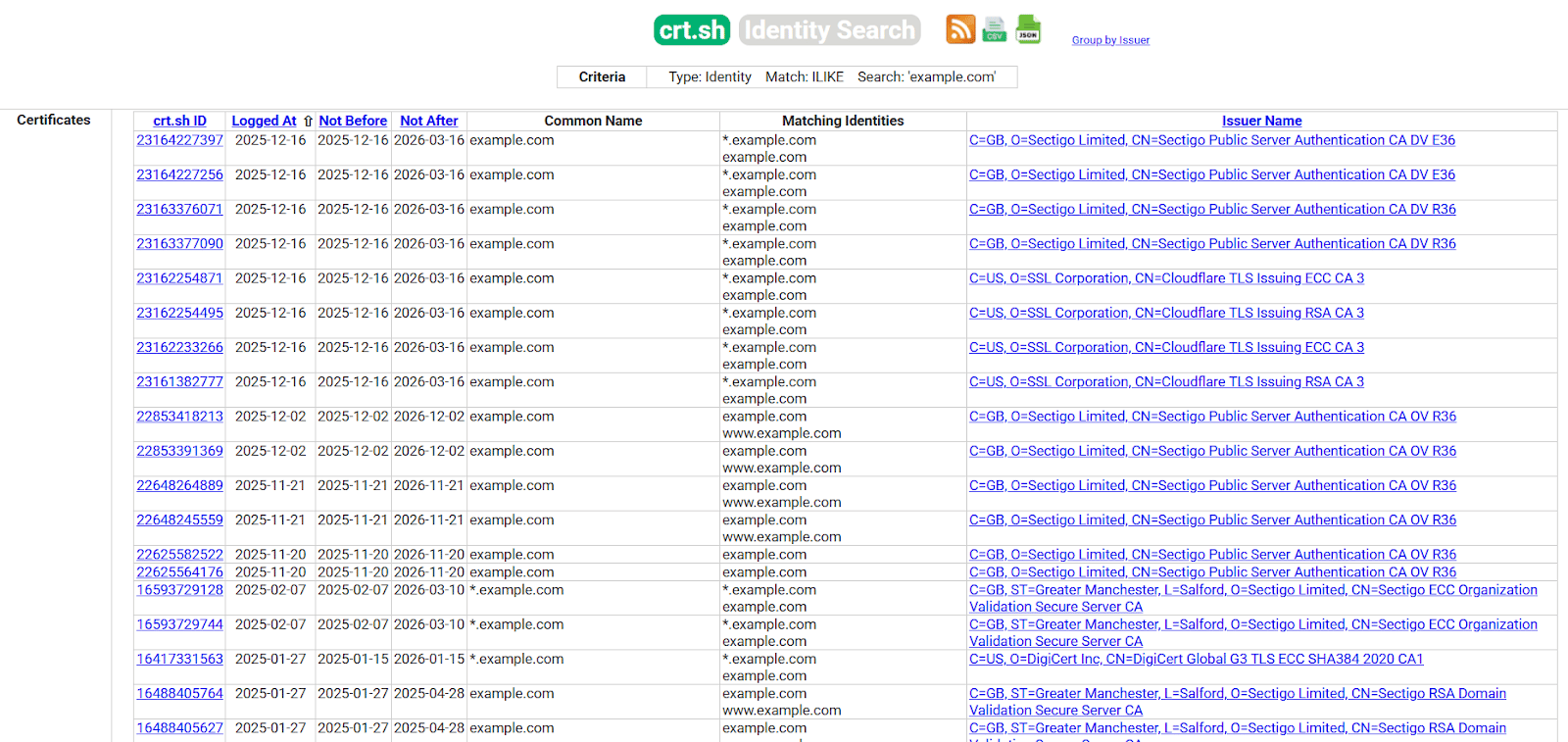Open the Group by Issuer link
The width and height of the screenshot is (1568, 742).
click(x=1110, y=40)
